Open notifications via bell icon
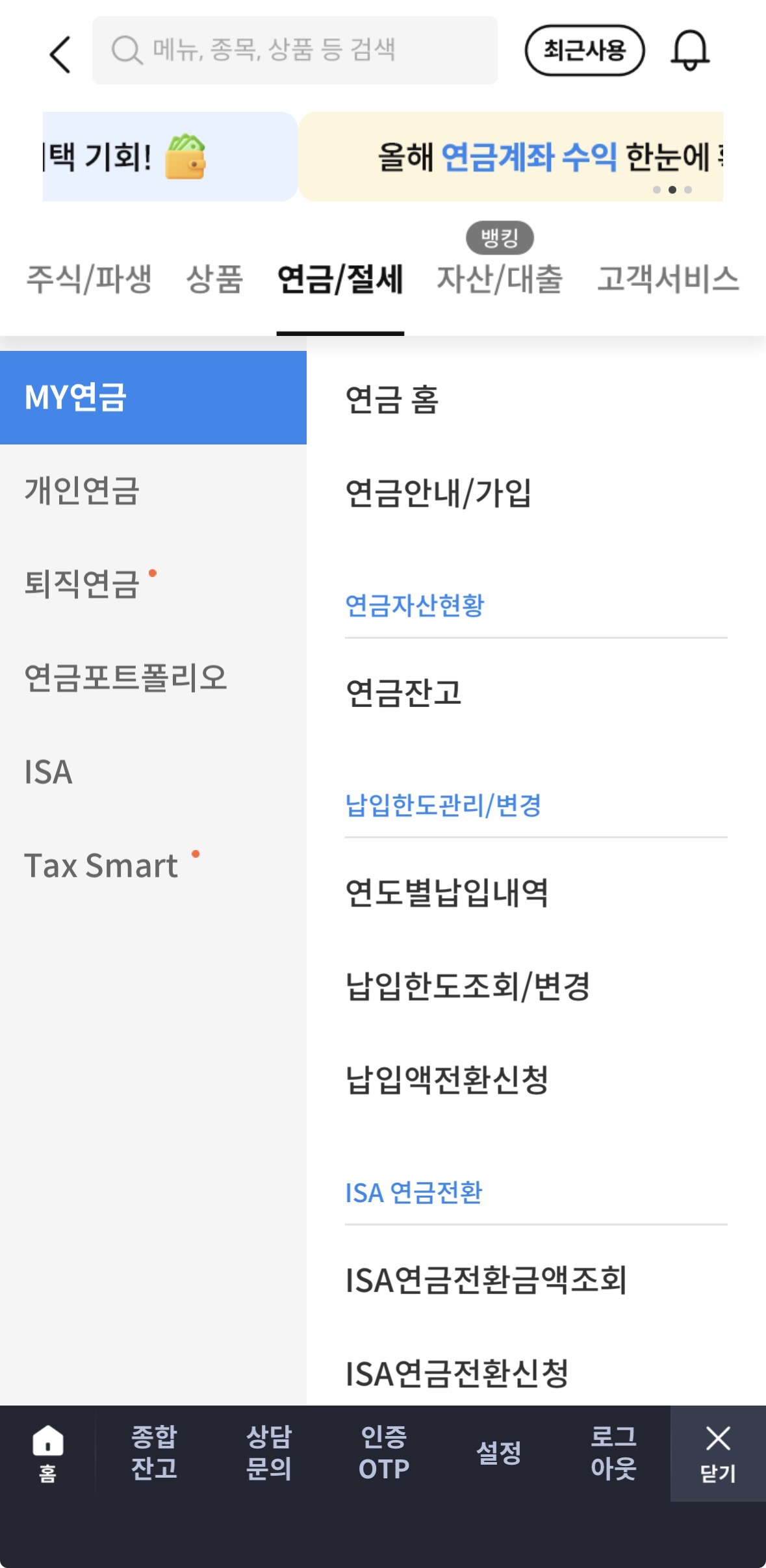 click(690, 50)
